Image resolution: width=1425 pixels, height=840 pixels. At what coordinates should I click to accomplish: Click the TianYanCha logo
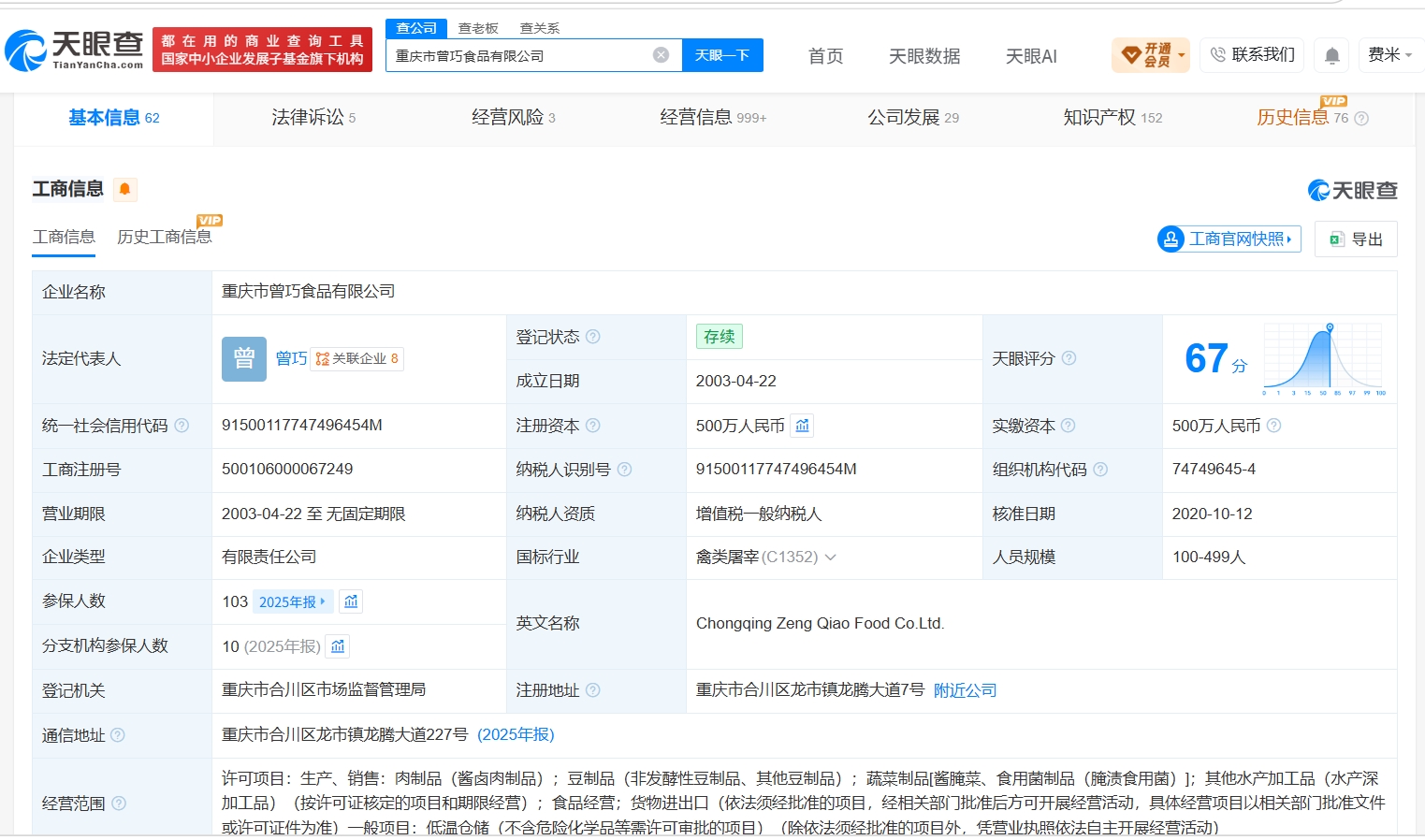(74, 50)
